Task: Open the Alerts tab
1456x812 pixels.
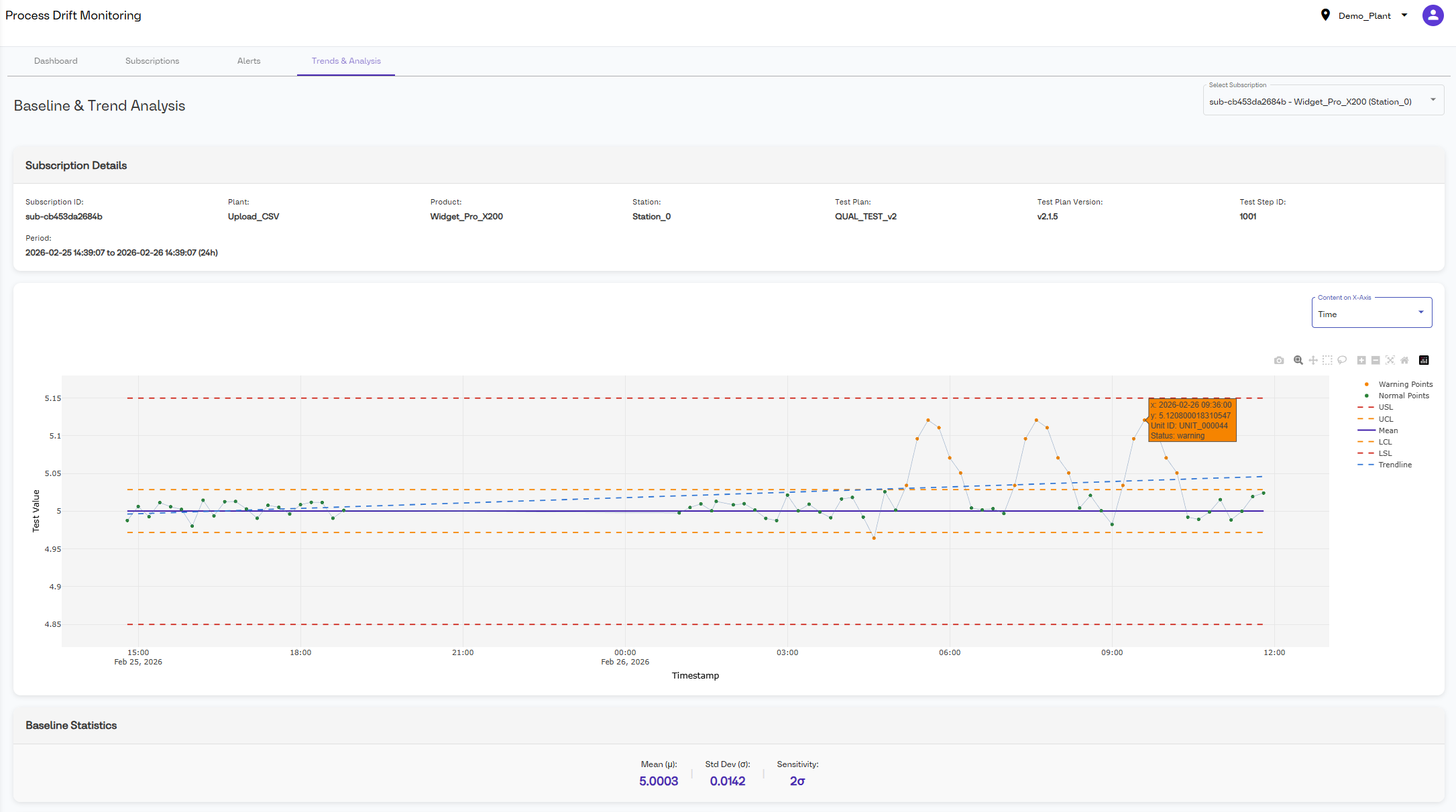Action: 249,61
